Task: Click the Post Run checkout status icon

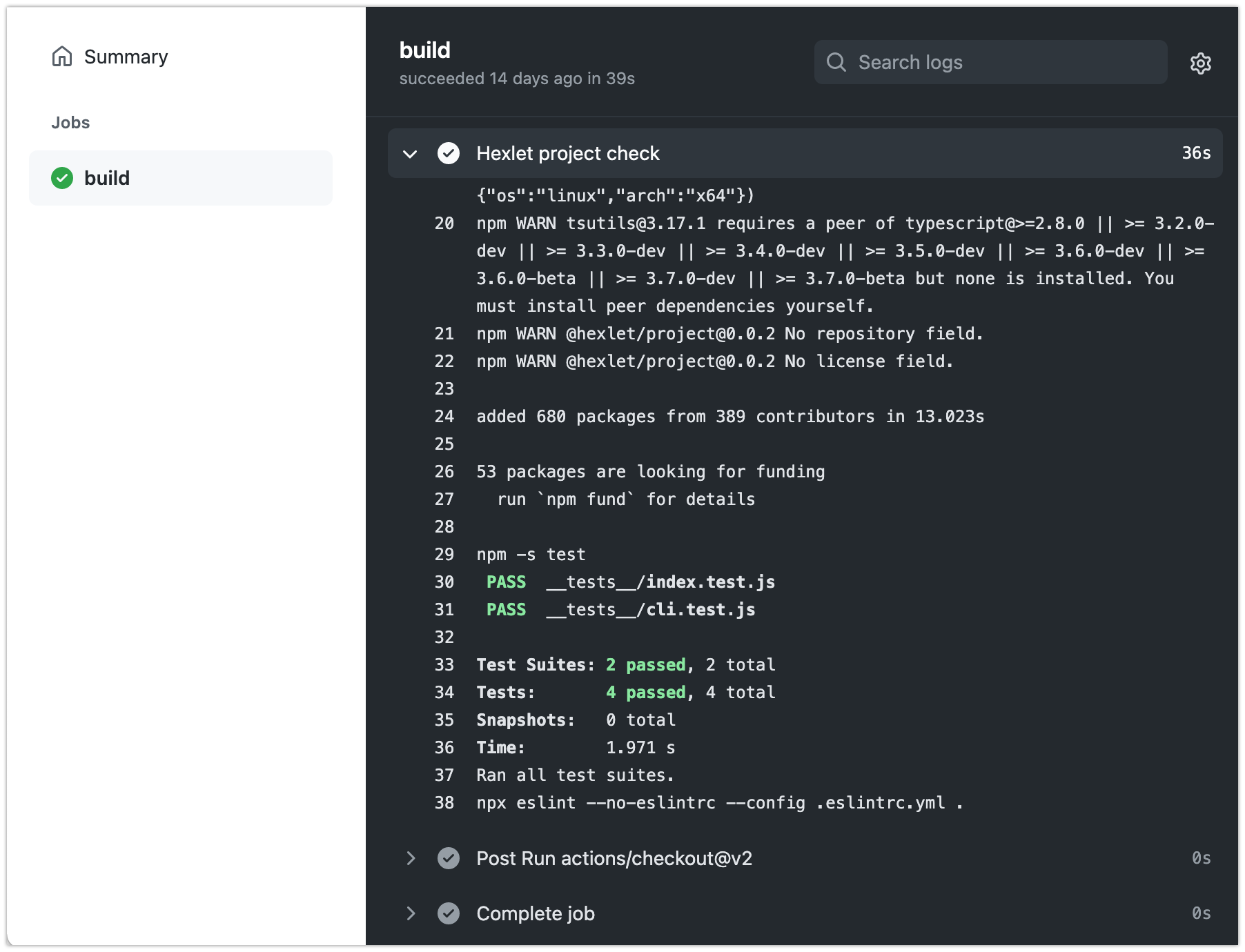Action: pos(449,858)
